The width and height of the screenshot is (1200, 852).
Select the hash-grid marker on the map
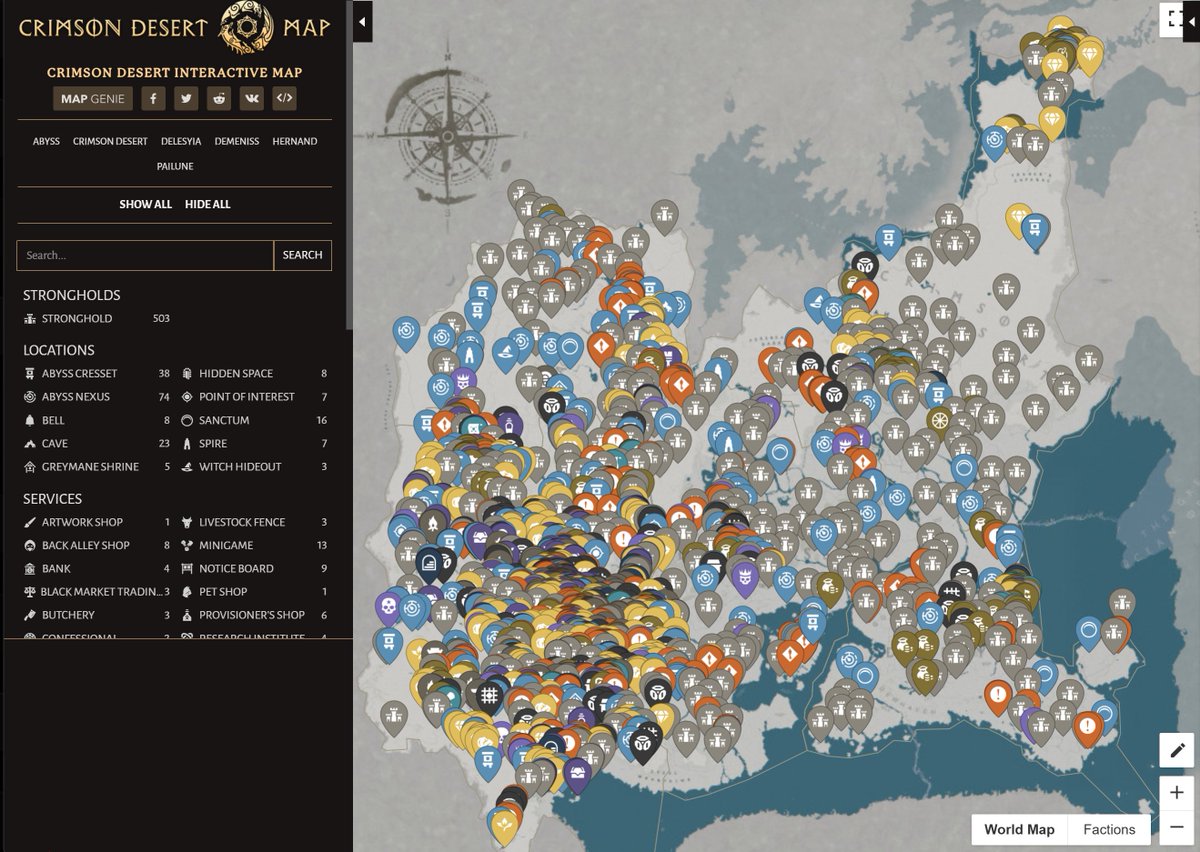[x=489, y=695]
